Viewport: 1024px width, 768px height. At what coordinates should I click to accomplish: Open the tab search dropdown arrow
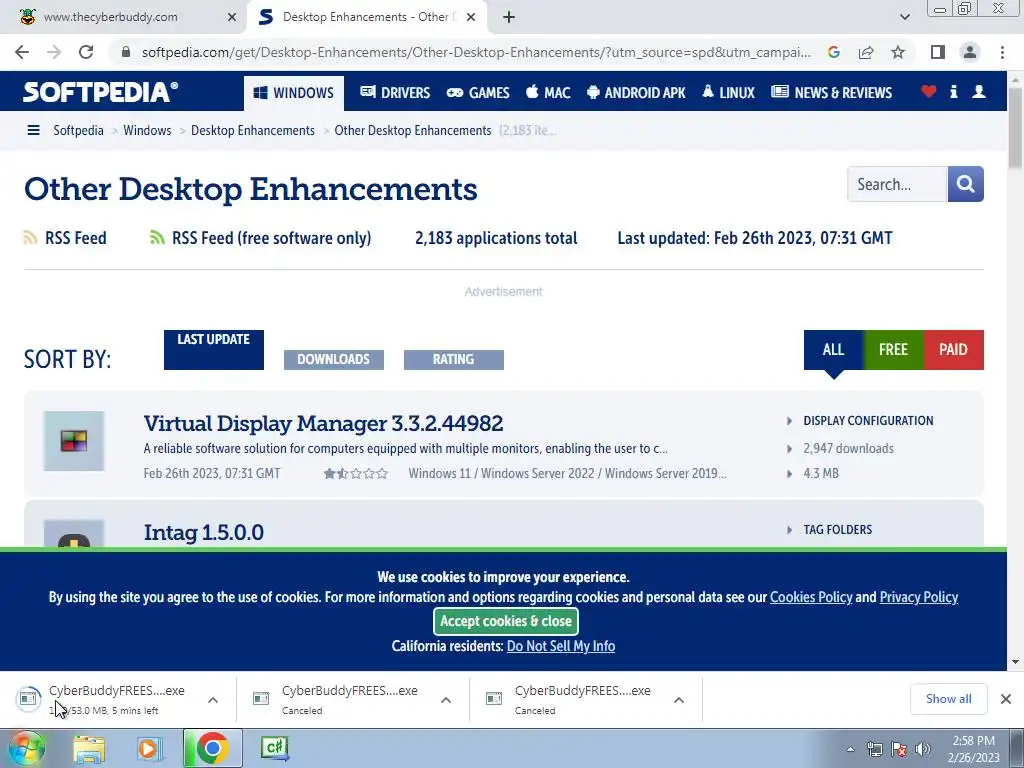click(904, 17)
